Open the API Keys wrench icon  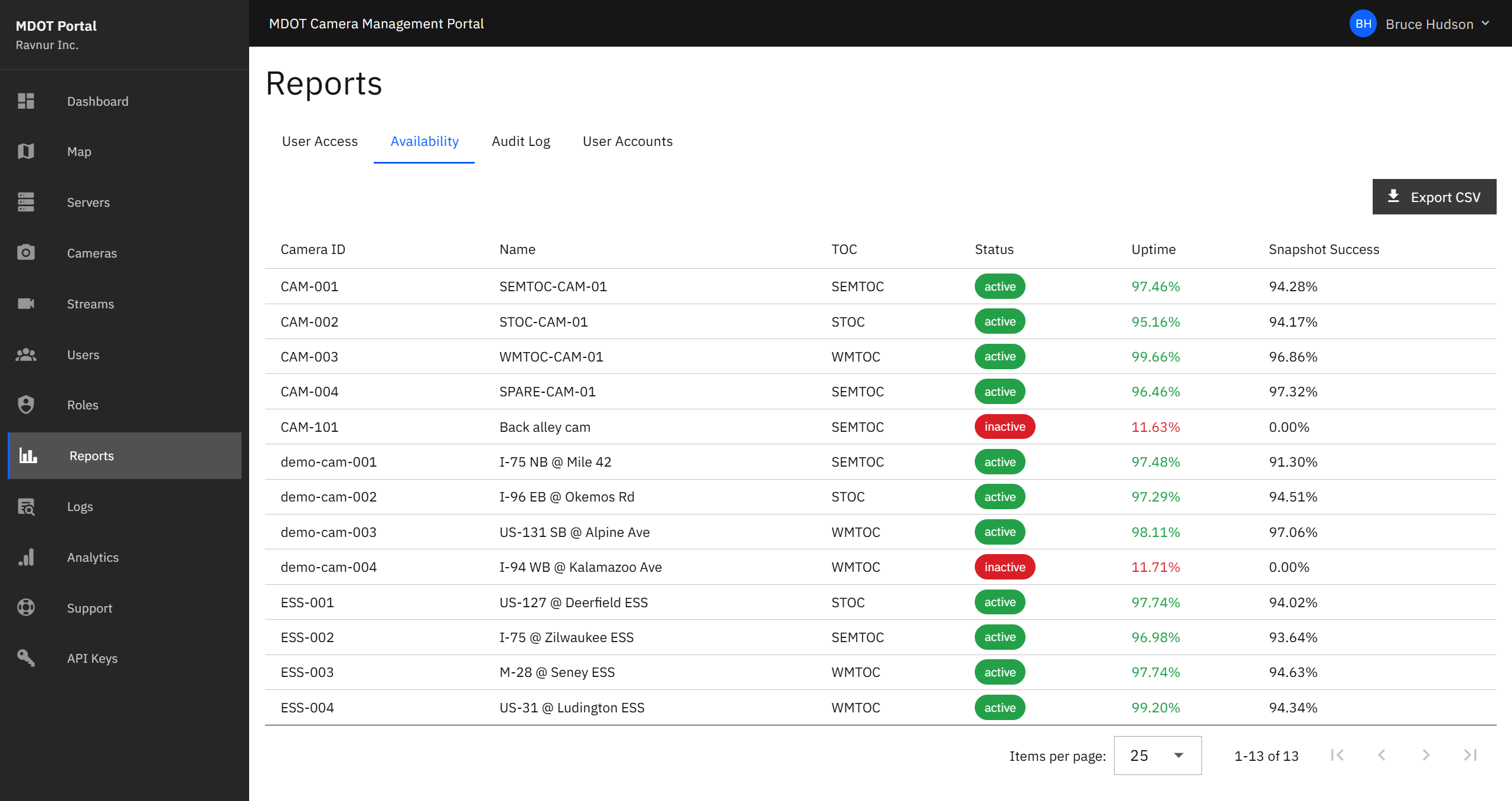[26, 658]
